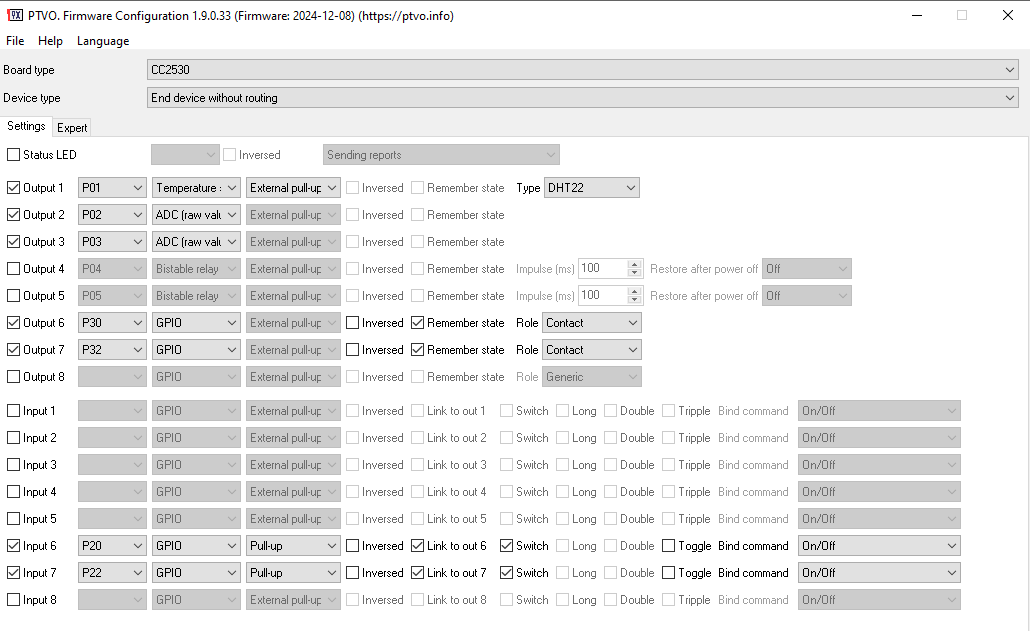
Task: Enable Toggle for Input 6
Action: click(x=669, y=545)
